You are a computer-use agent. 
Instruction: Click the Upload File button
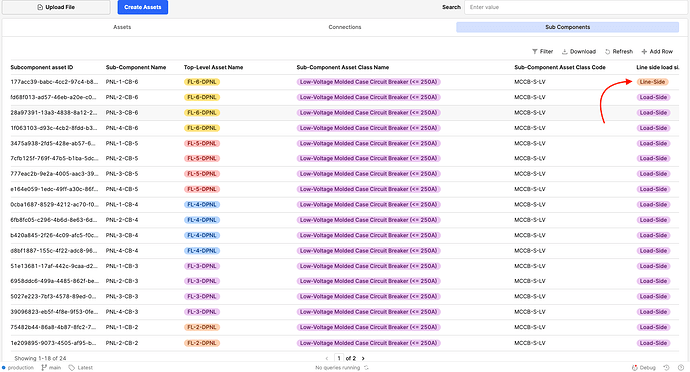point(56,7)
